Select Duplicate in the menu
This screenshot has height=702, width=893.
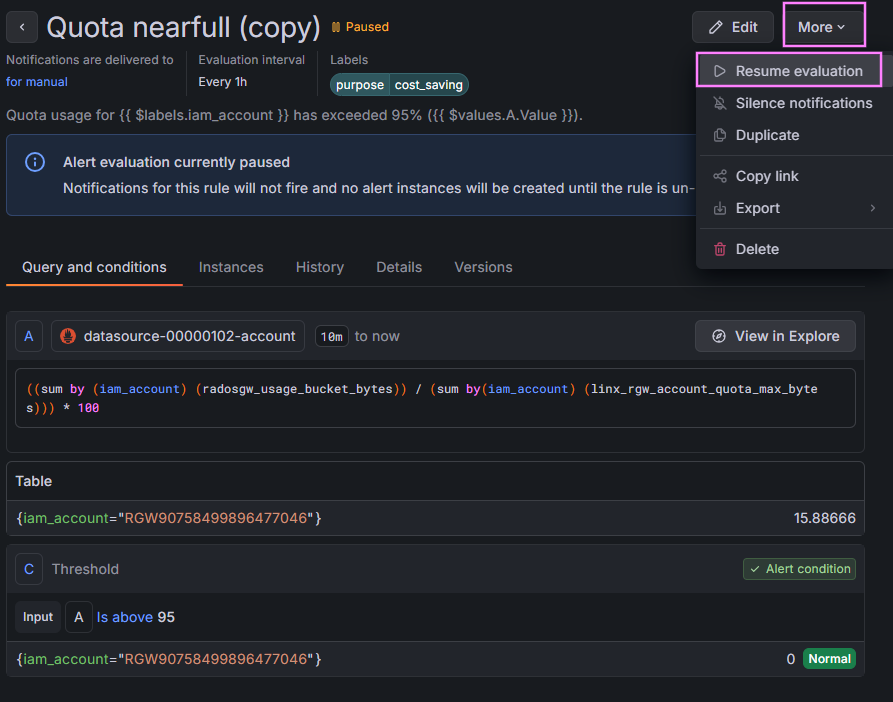(794, 135)
